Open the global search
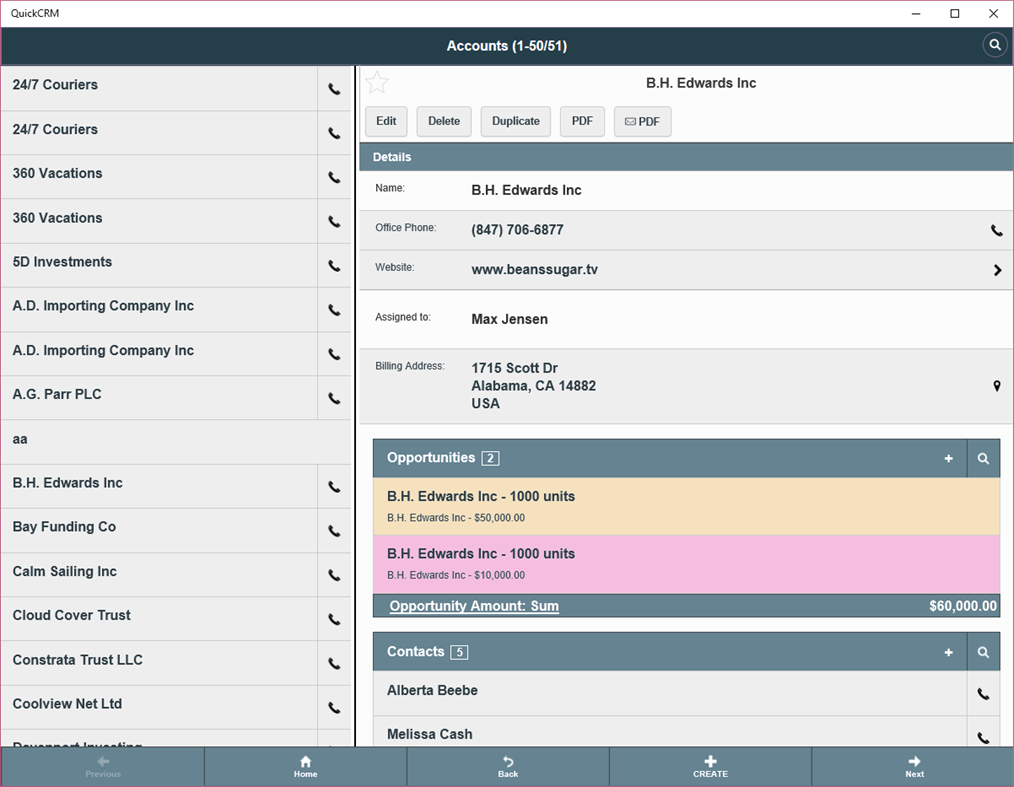 (x=994, y=45)
